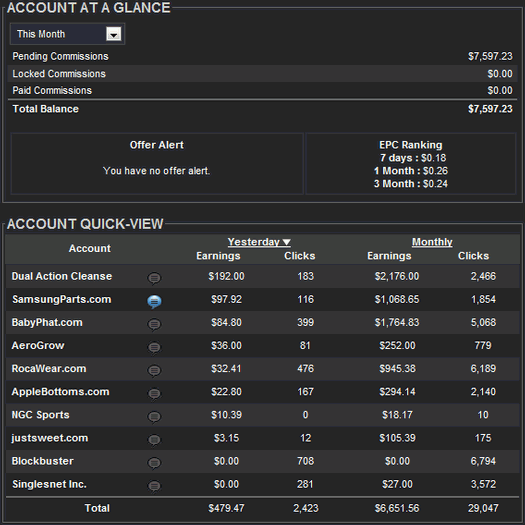Click the 1 Month EPC value $0.26
Screen dimensions: 525x525
(435, 171)
